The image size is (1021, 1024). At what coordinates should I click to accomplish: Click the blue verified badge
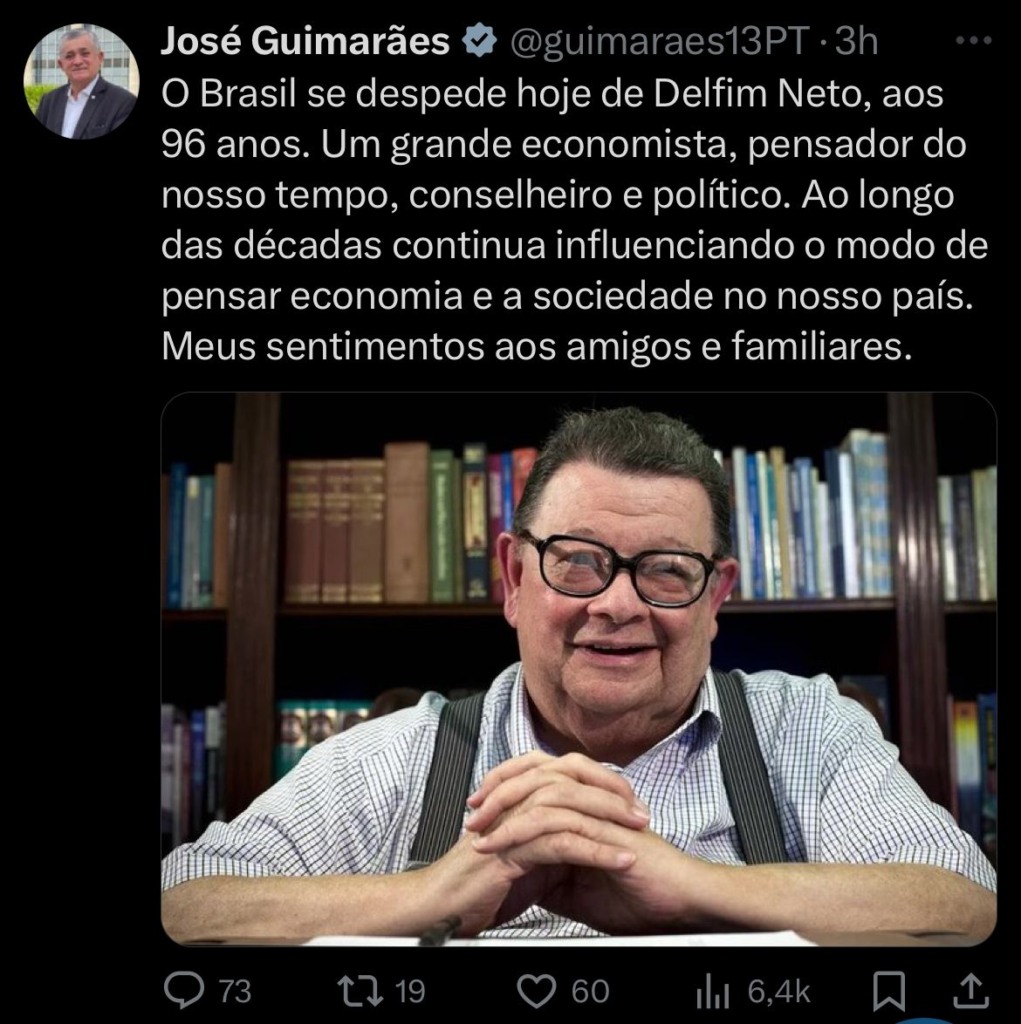[480, 41]
